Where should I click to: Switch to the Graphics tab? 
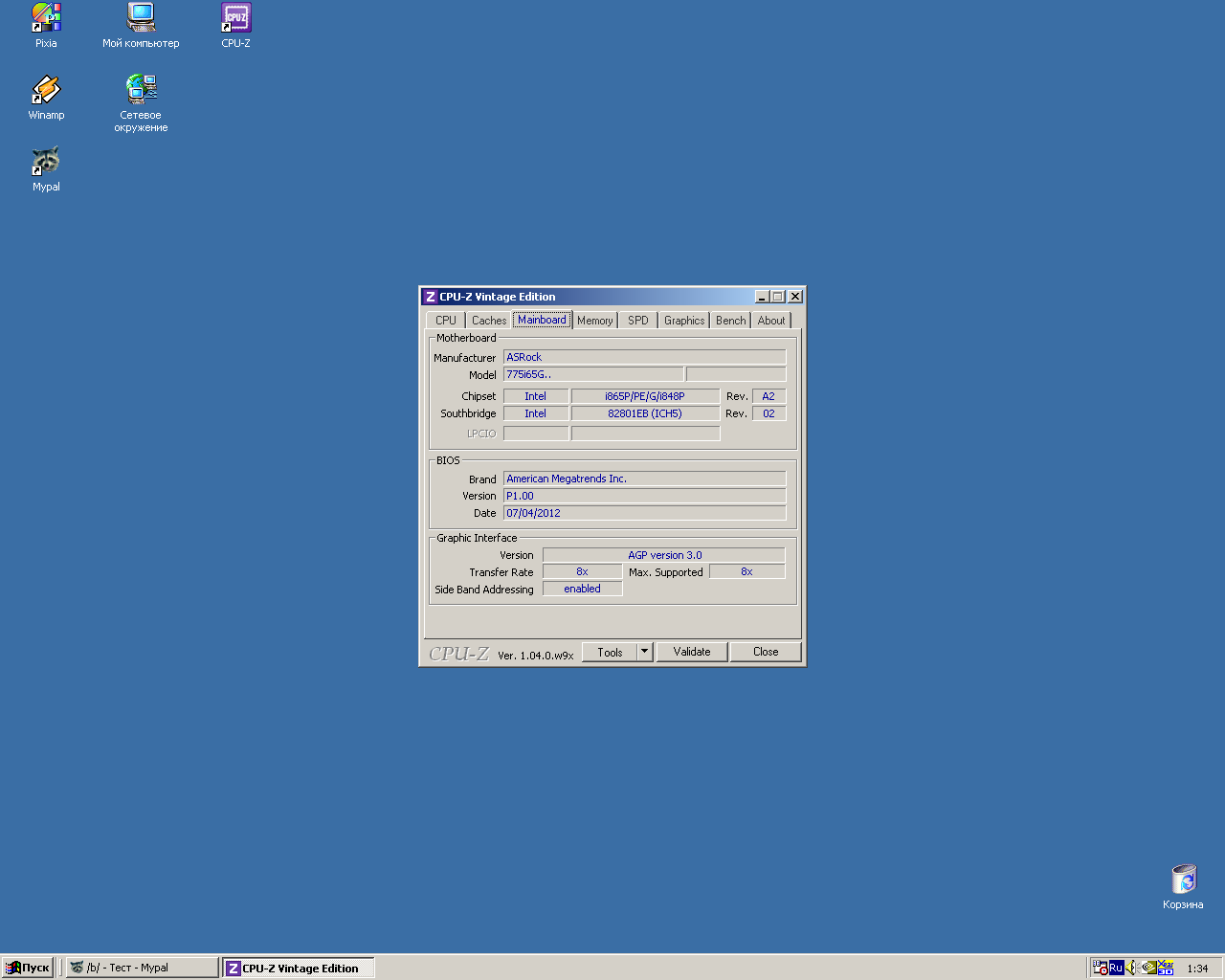[684, 321]
